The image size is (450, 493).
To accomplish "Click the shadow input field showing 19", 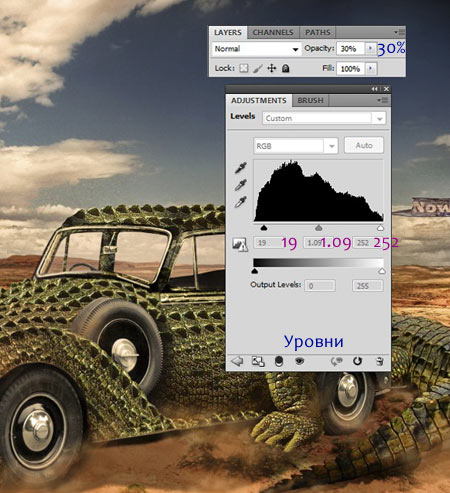I will click(269, 243).
